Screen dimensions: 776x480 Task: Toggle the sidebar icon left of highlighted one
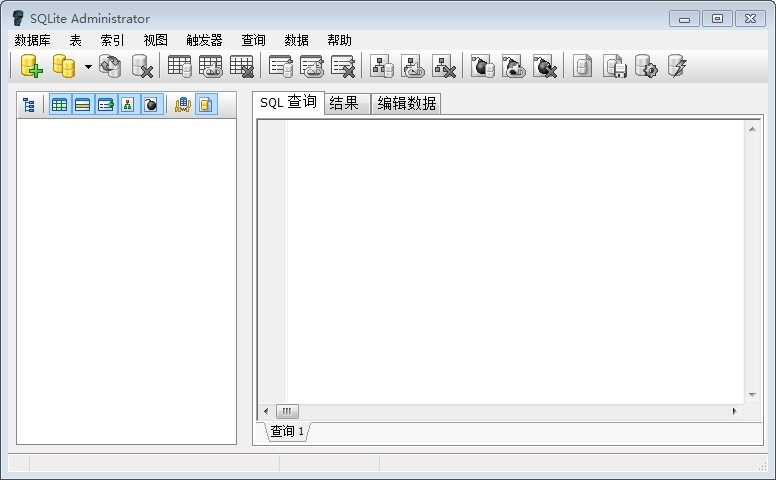tap(183, 105)
